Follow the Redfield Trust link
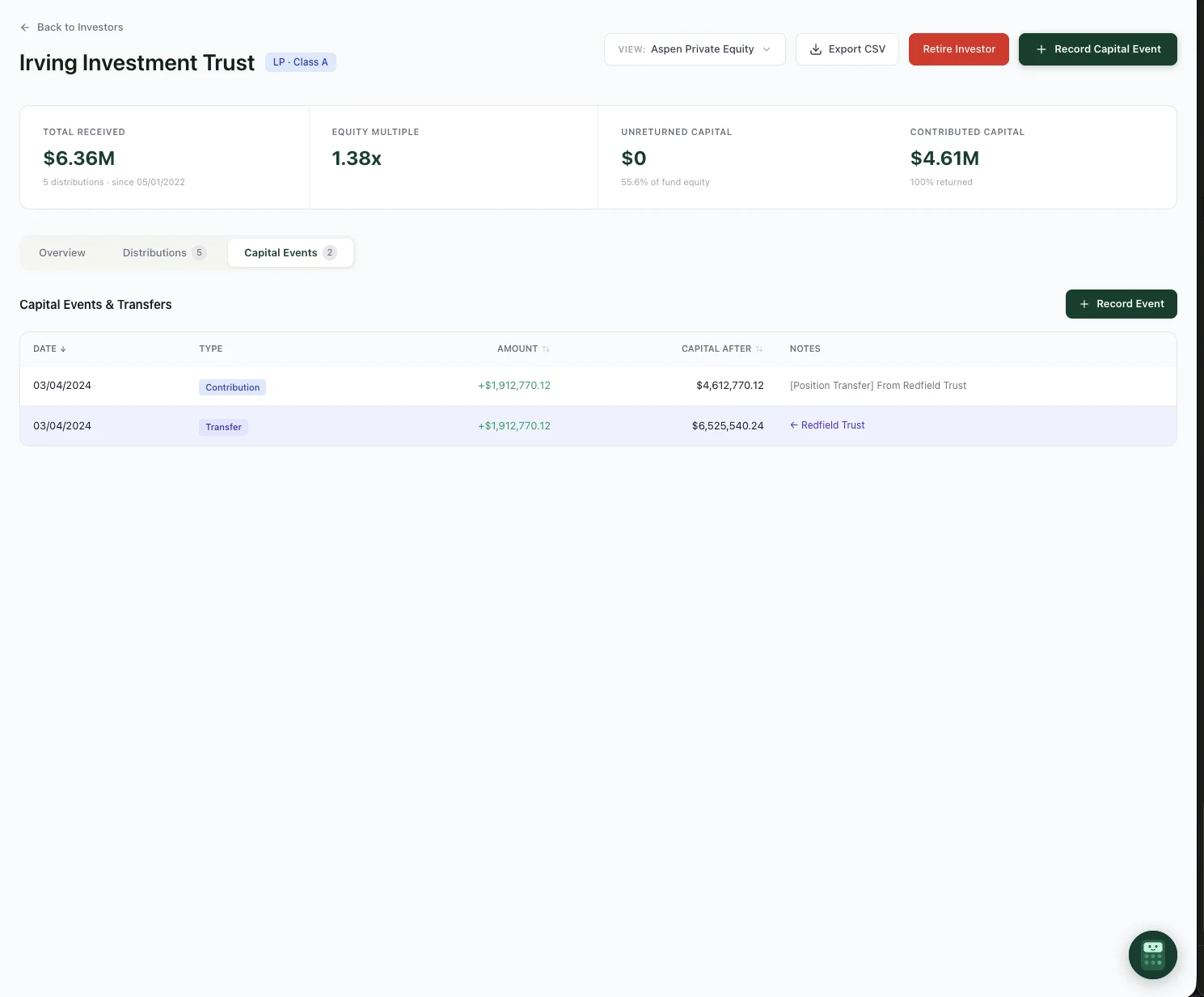Viewport: 1204px width, 997px height. click(x=833, y=425)
